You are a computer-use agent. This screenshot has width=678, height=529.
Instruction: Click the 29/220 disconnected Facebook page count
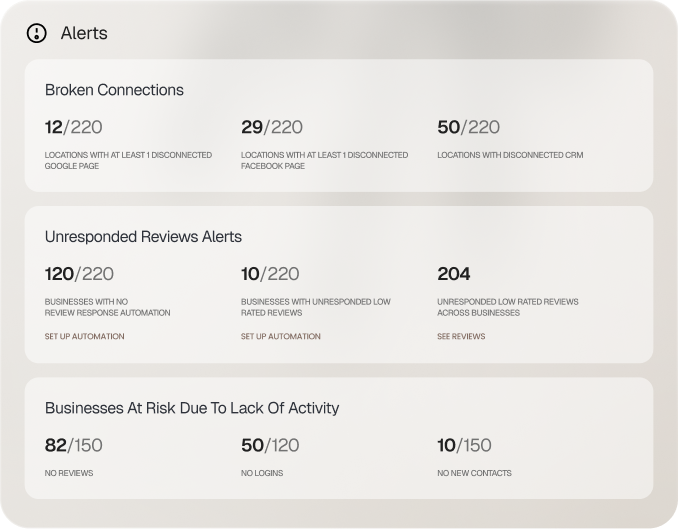(272, 127)
